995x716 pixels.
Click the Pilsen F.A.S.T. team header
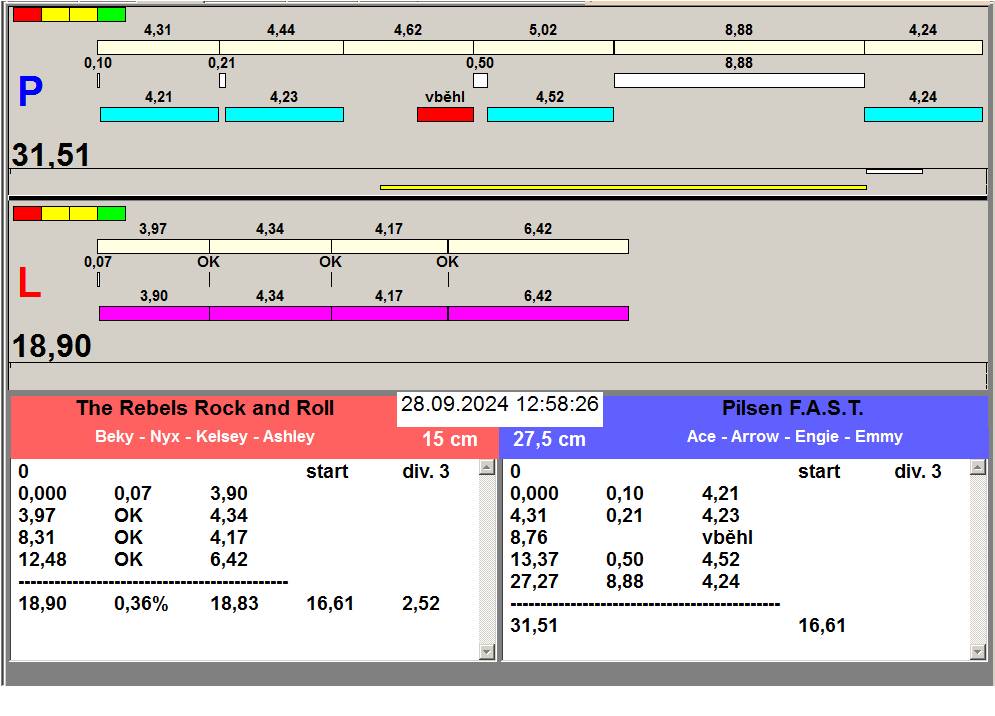[x=792, y=408]
